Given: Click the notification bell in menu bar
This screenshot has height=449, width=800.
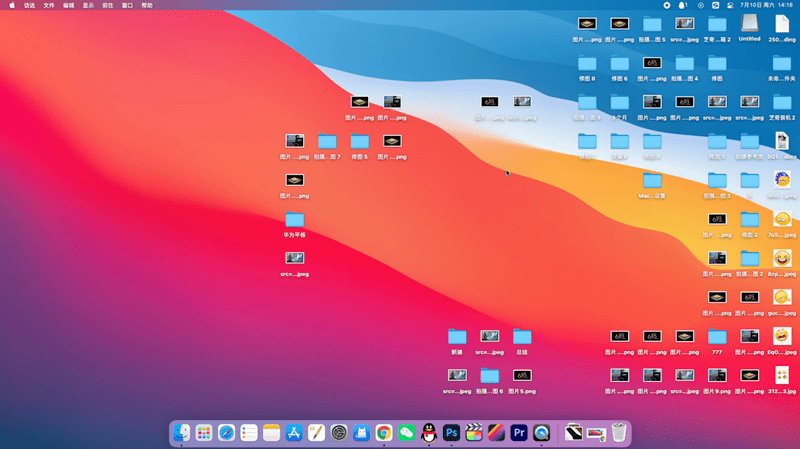Looking at the screenshot, I should pyautogui.click(x=682, y=5).
